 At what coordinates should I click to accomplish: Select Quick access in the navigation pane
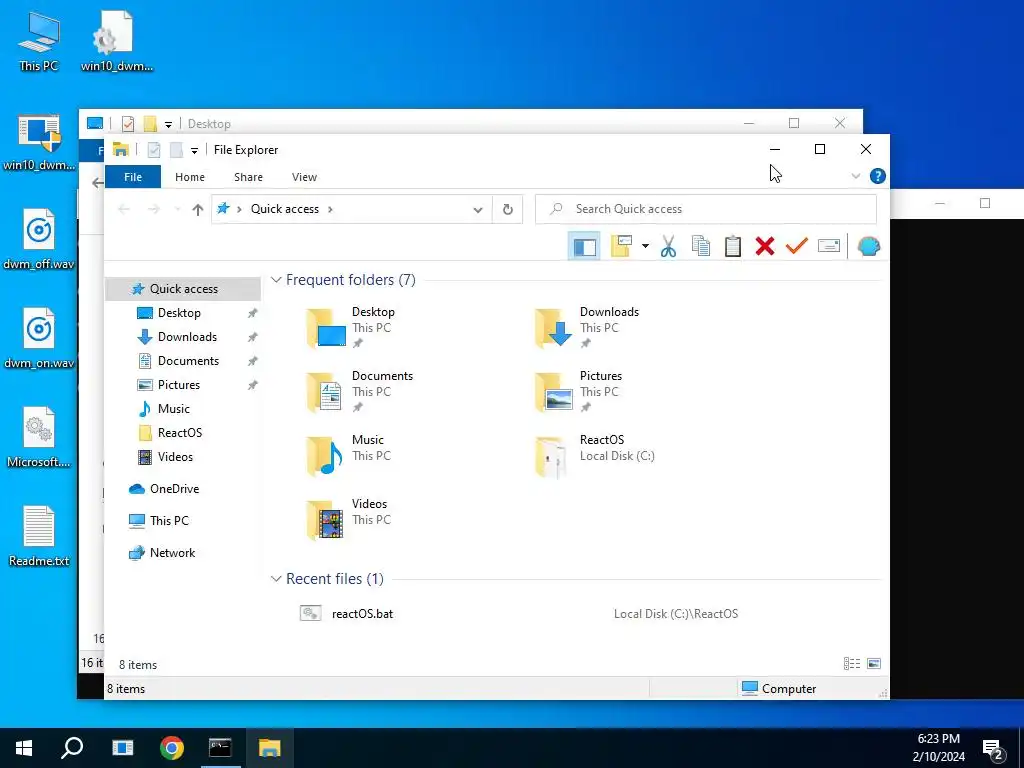click(x=184, y=289)
